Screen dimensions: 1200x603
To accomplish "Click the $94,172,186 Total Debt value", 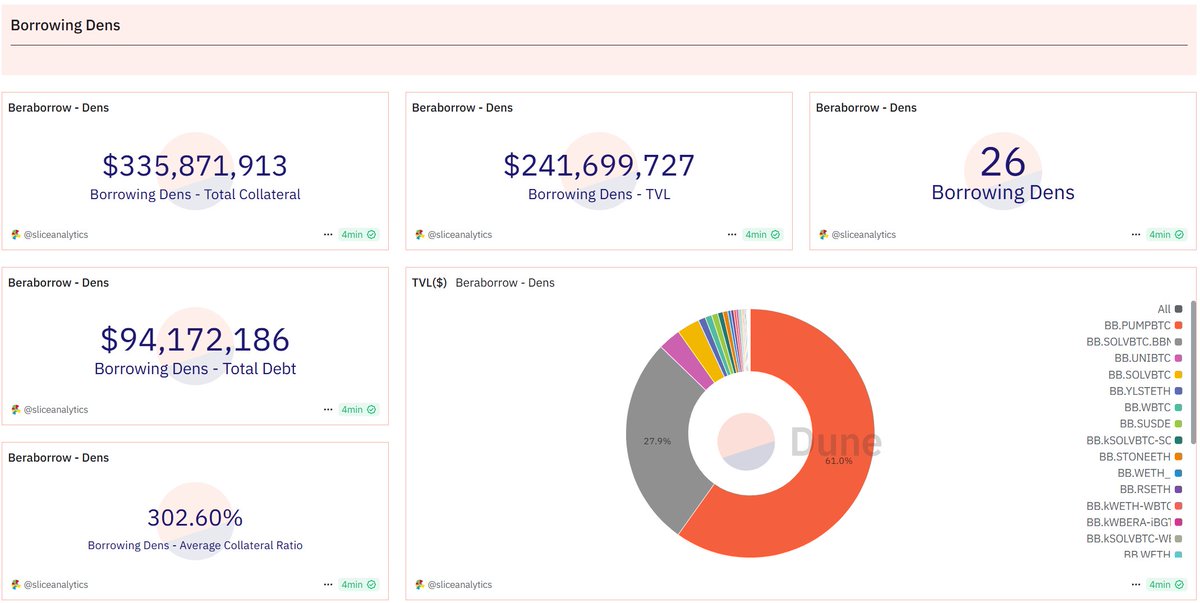I will pos(195,340).
